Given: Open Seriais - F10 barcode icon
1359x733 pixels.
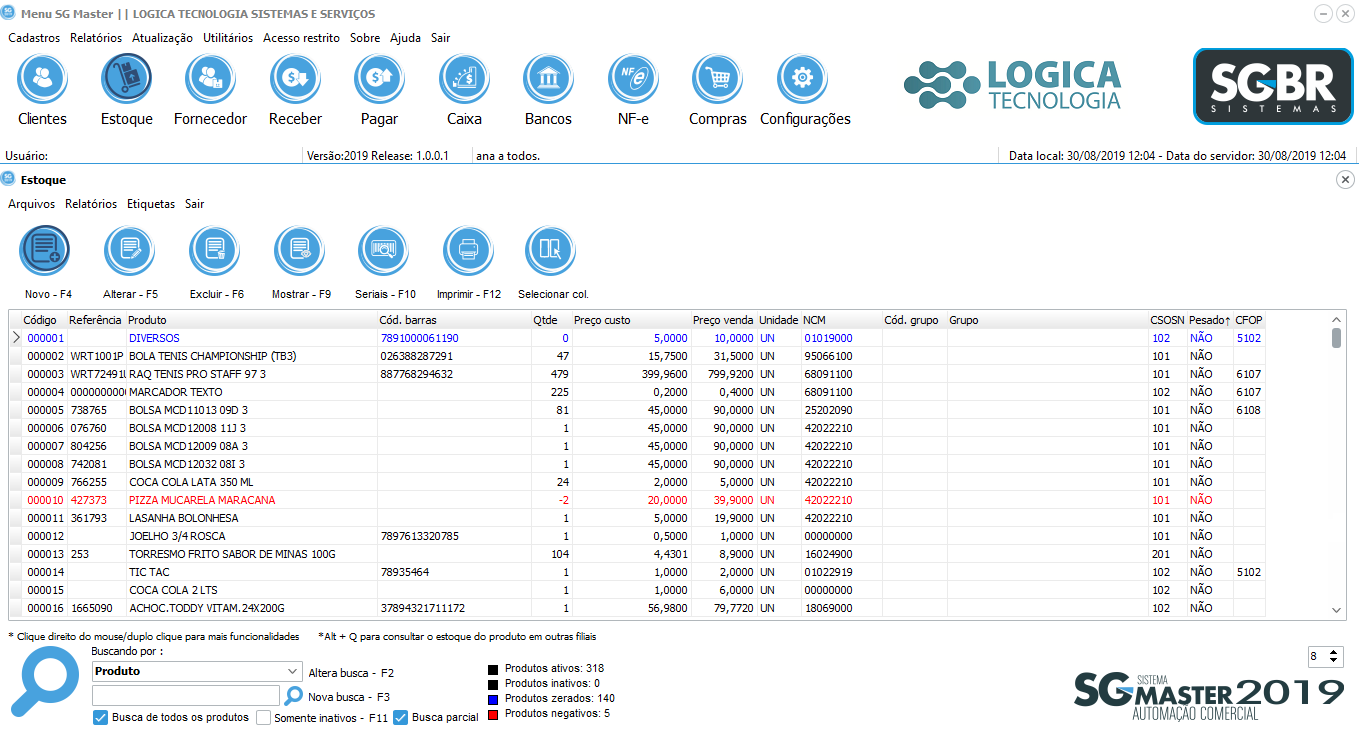Looking at the screenshot, I should click(x=384, y=251).
